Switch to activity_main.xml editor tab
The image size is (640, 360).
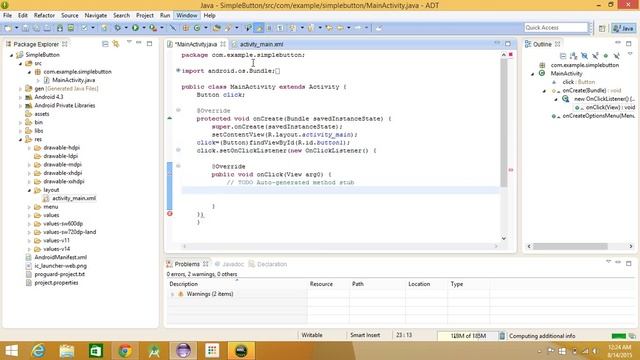(261, 44)
